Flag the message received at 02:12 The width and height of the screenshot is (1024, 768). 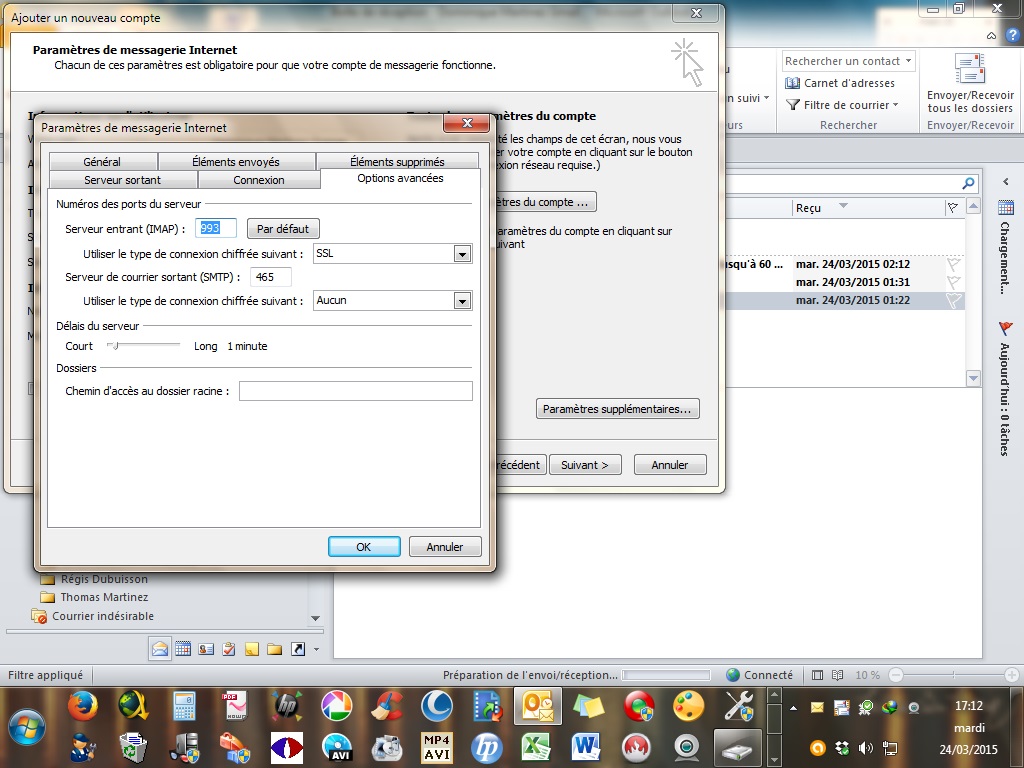pyautogui.click(x=954, y=264)
